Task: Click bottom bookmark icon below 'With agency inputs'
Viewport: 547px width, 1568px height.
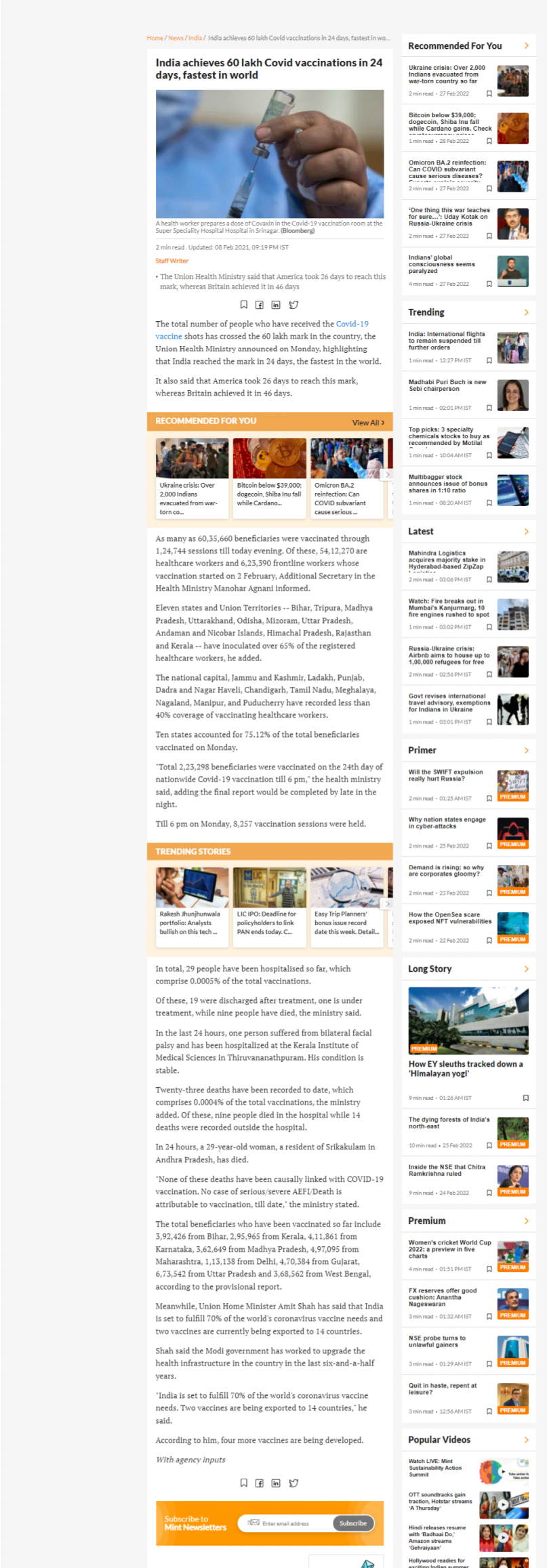Action: click(244, 1483)
